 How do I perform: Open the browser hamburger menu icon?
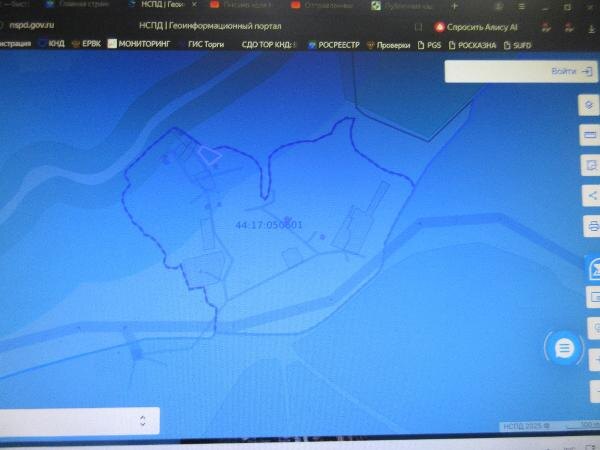pos(522,7)
